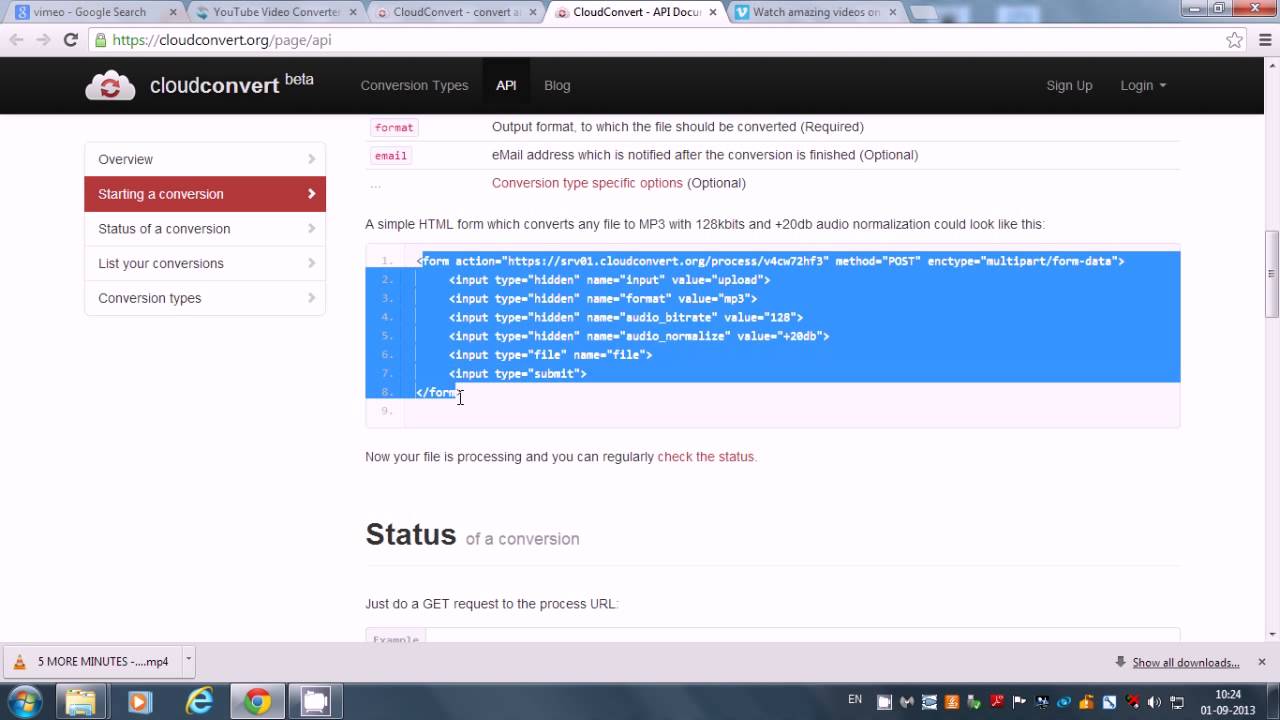Click the network connection tray icon

tap(1177, 702)
